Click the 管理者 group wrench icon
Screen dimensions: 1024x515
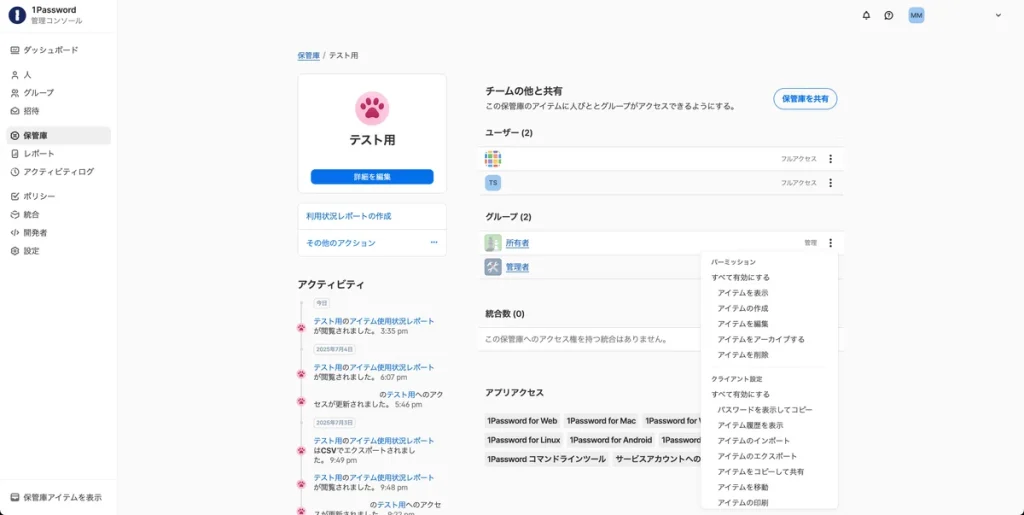493,267
